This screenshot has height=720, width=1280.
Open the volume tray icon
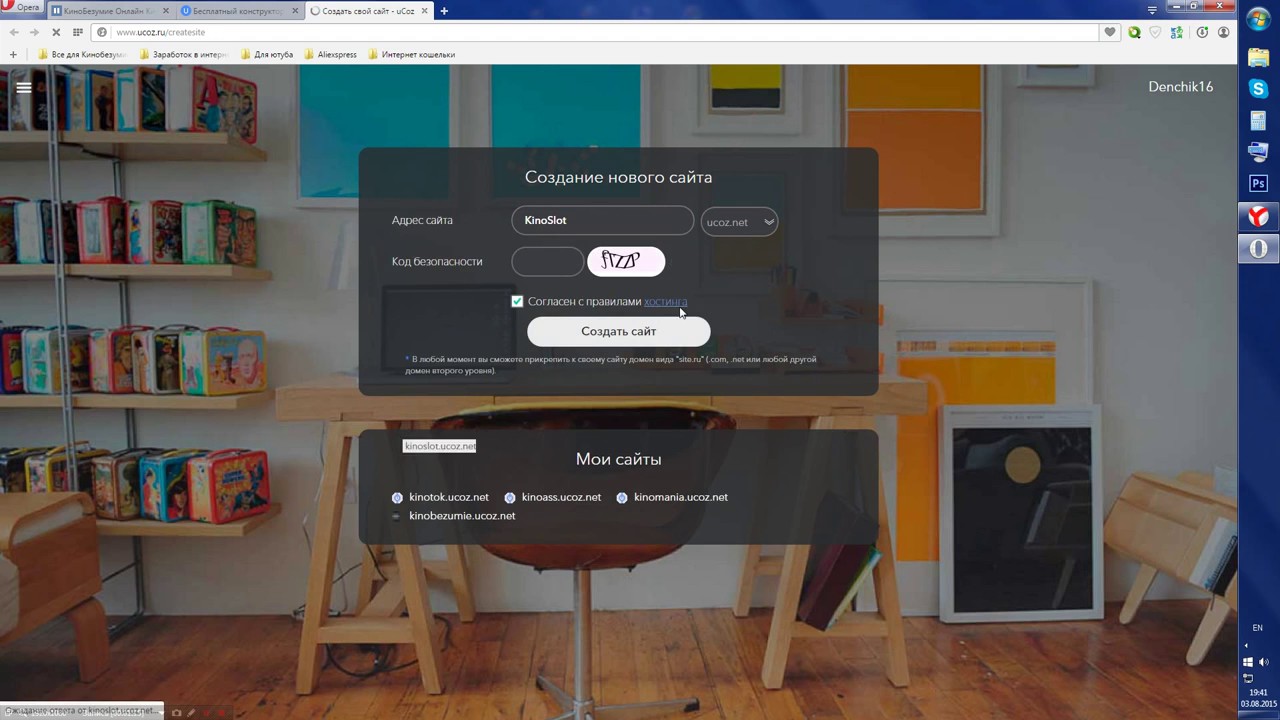point(1265,662)
